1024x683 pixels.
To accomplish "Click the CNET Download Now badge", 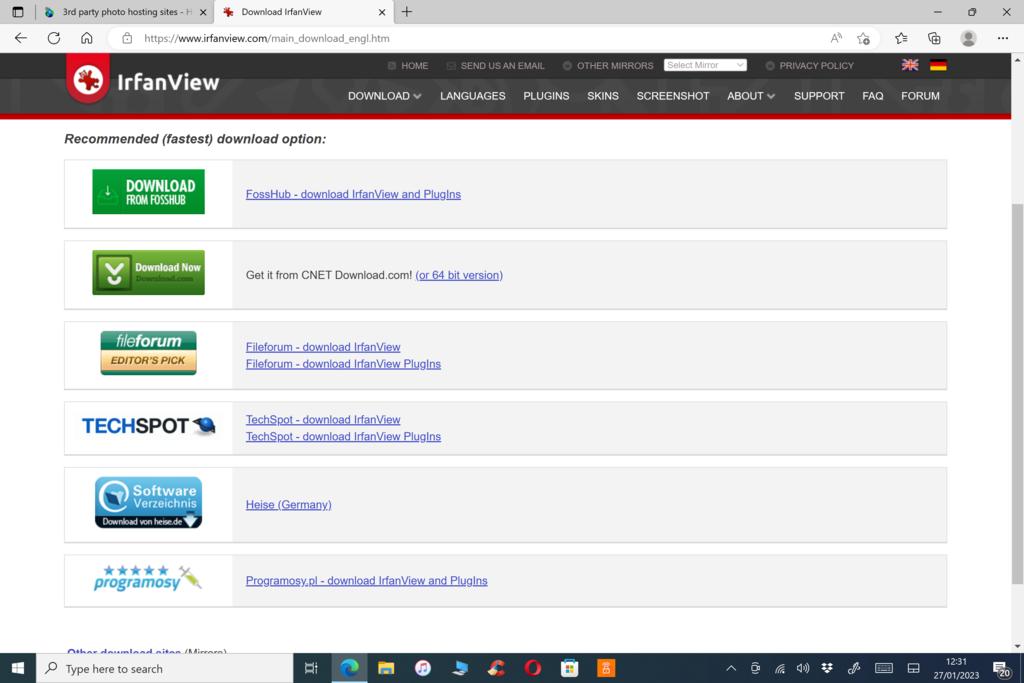I will 148,272.
